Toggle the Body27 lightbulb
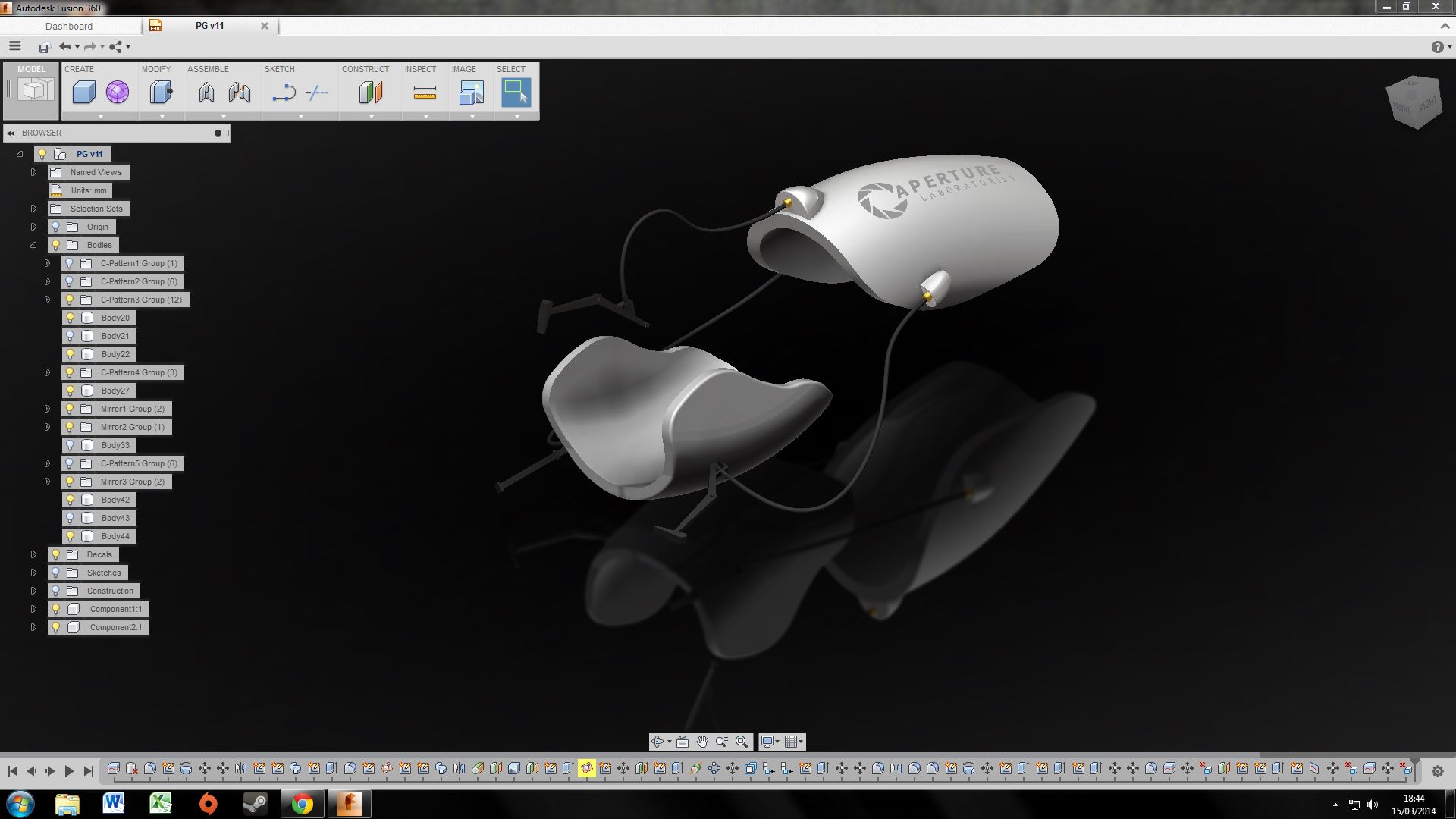This screenshot has width=1456, height=819. (x=70, y=391)
